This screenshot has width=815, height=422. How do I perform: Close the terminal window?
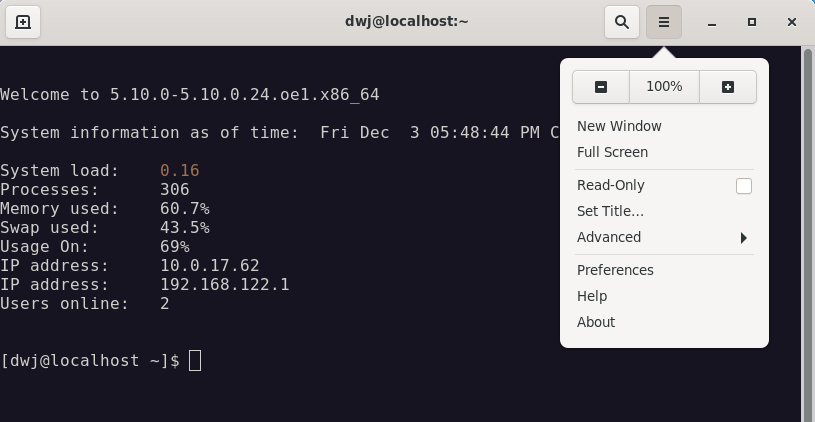tap(792, 22)
